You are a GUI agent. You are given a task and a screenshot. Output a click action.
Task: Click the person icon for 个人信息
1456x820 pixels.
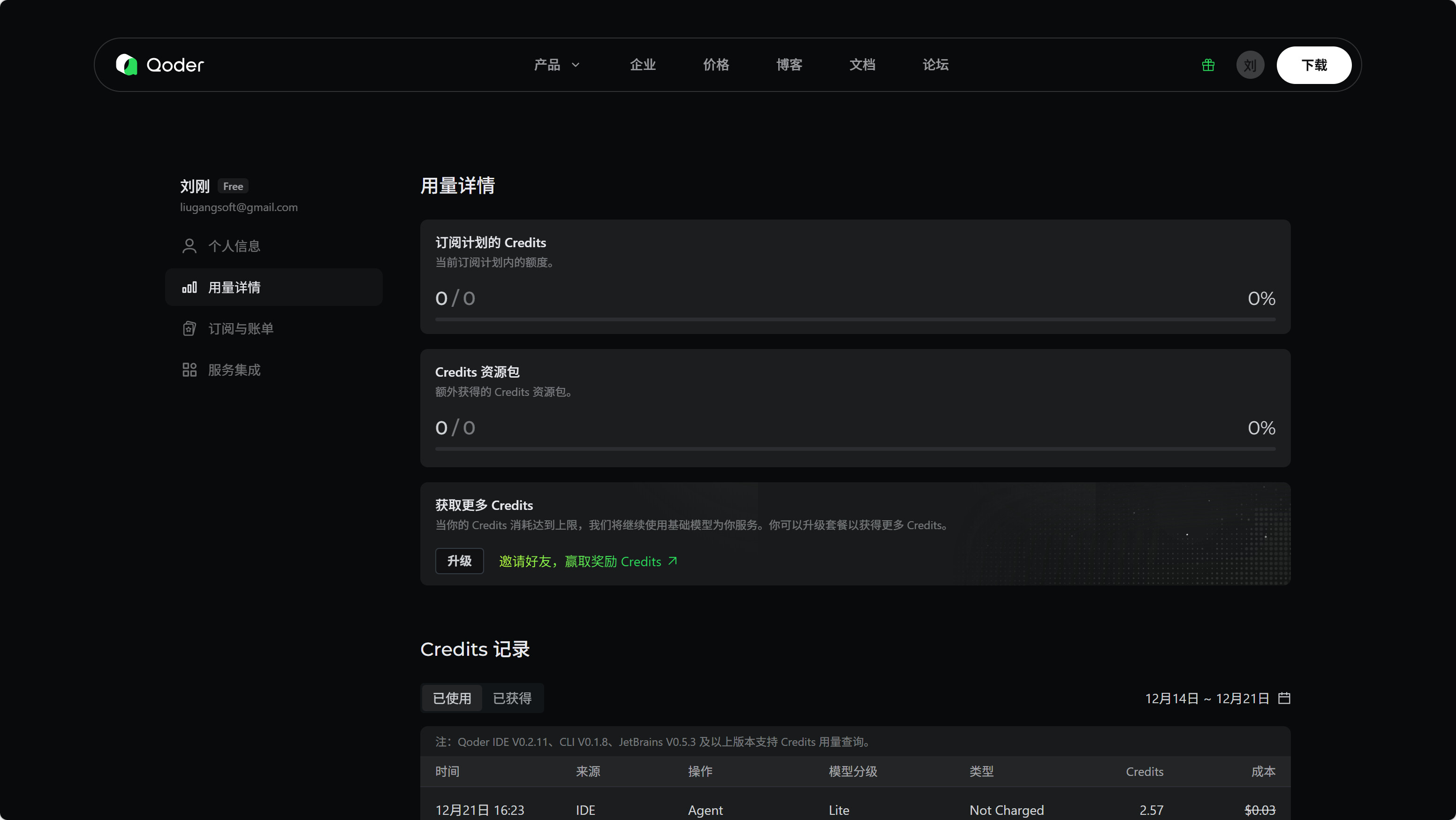tap(190, 246)
